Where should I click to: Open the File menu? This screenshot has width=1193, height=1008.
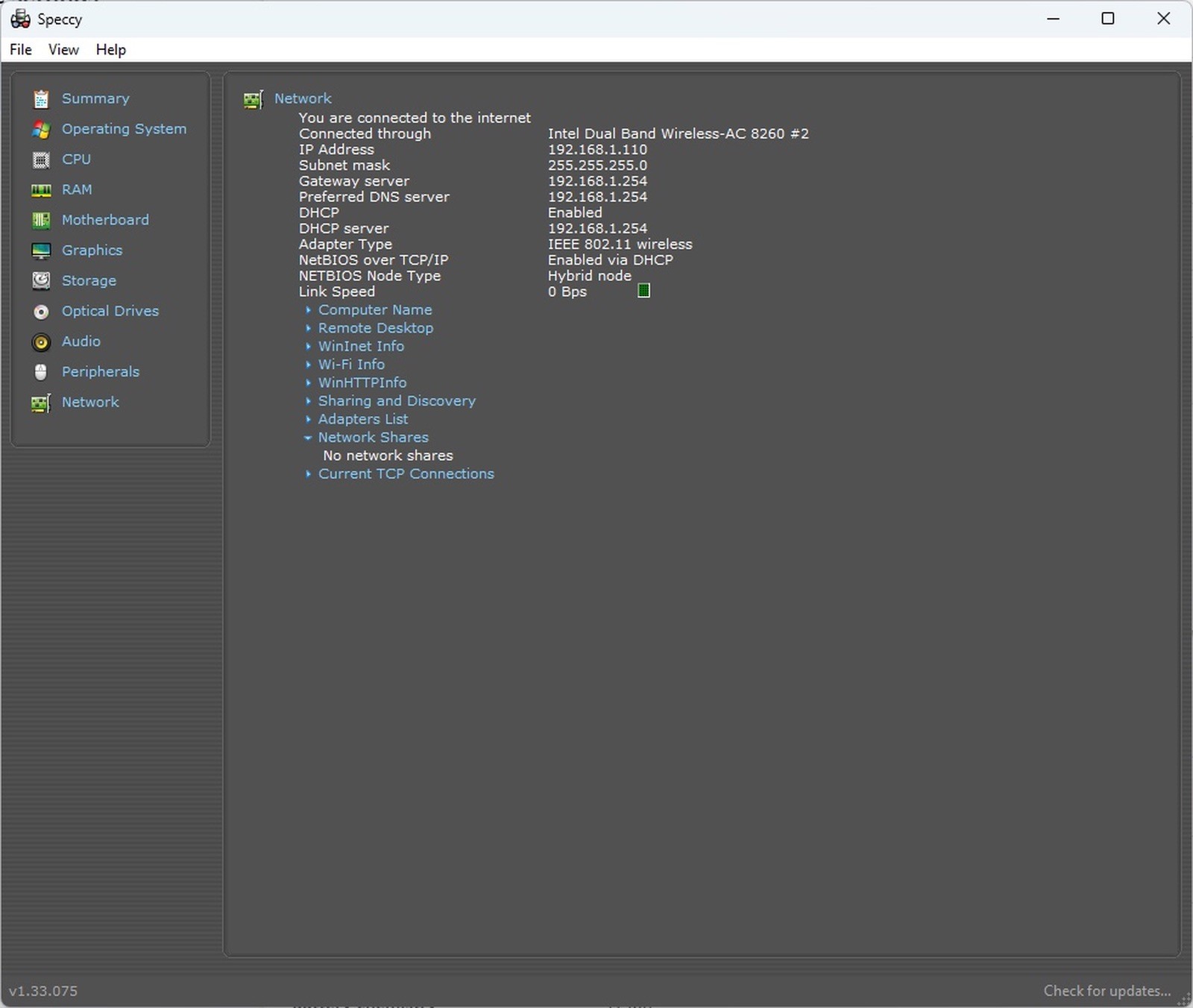[x=21, y=49]
